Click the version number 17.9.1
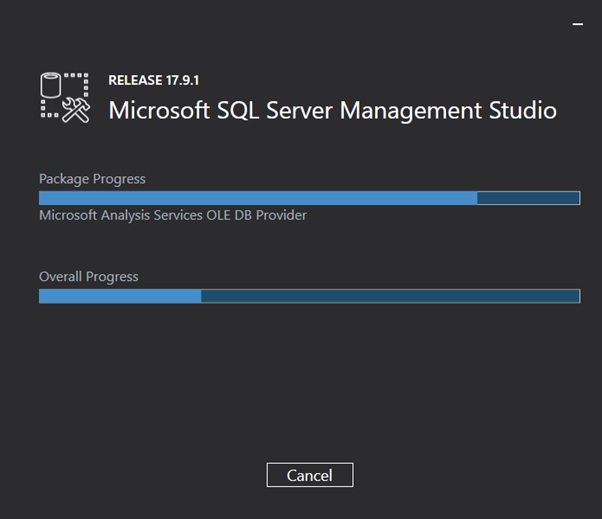602x519 pixels. (x=182, y=80)
